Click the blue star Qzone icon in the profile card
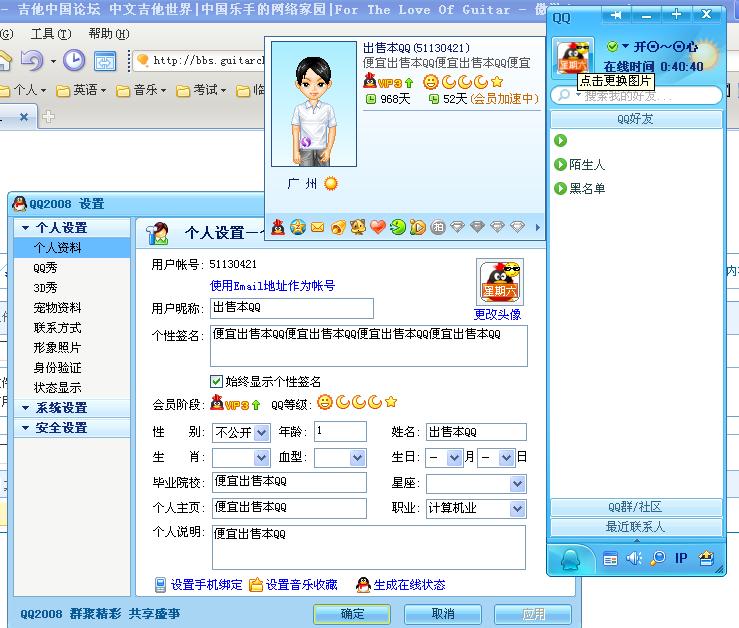 pos(298,228)
